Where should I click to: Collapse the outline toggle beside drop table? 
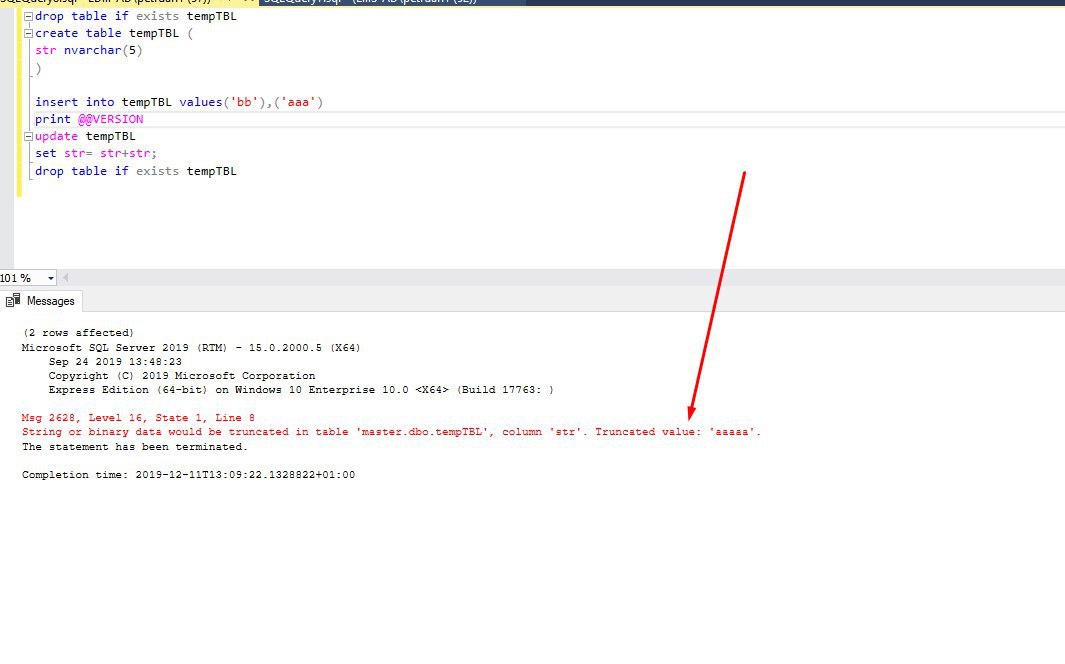(x=29, y=16)
